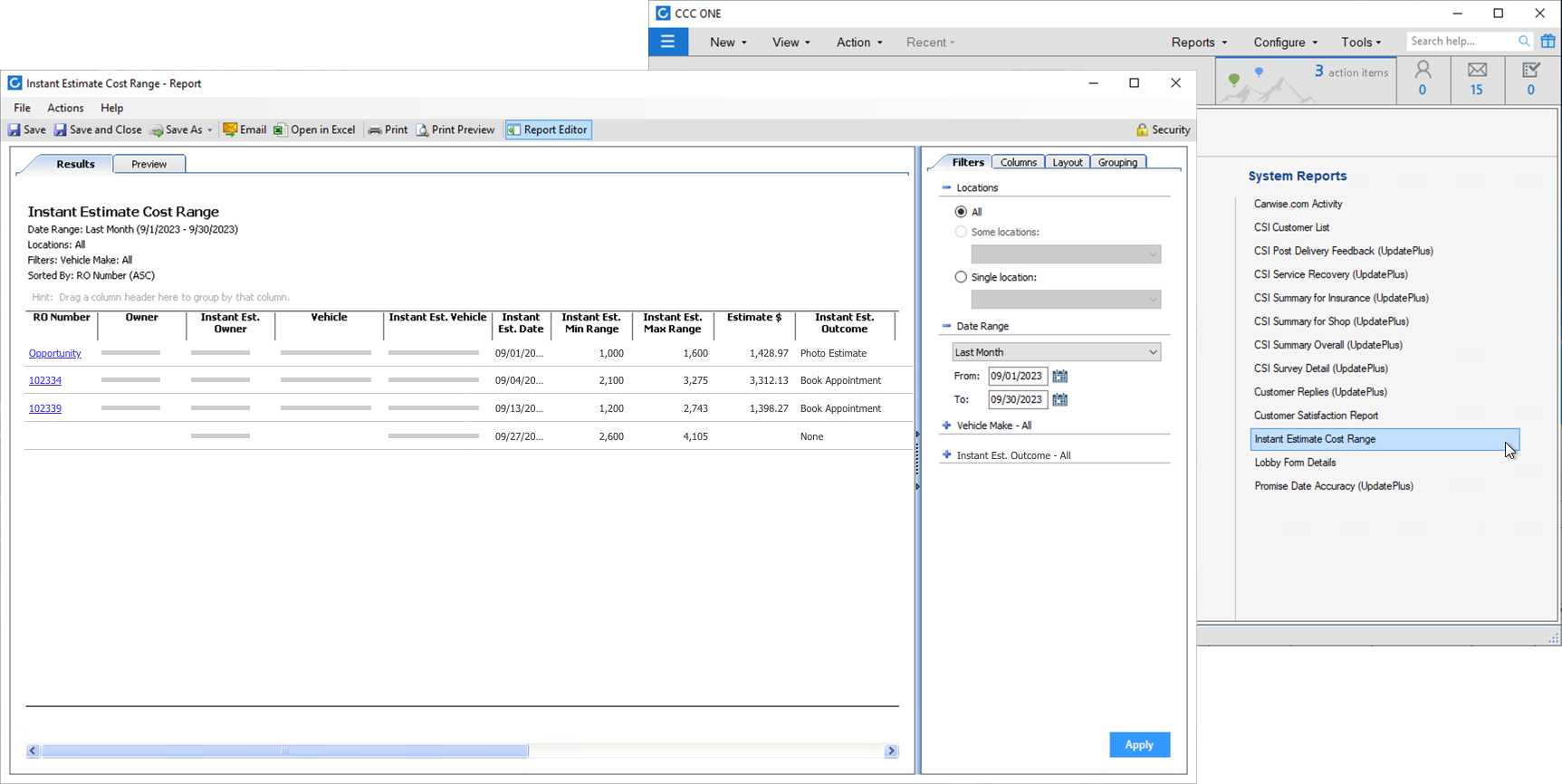Open report in Excel
The width and height of the screenshot is (1562, 784).
point(314,130)
